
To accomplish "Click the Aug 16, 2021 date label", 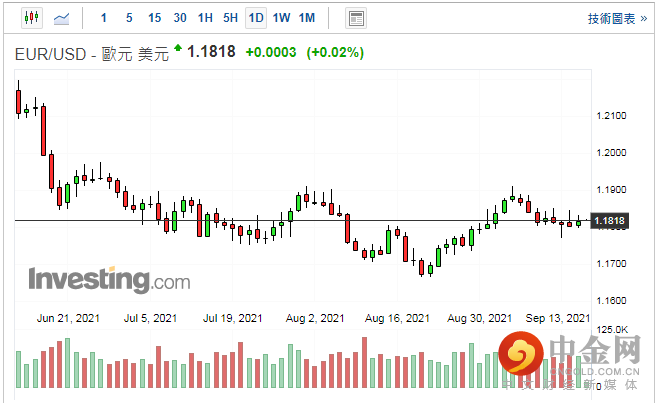I will 397,318.
